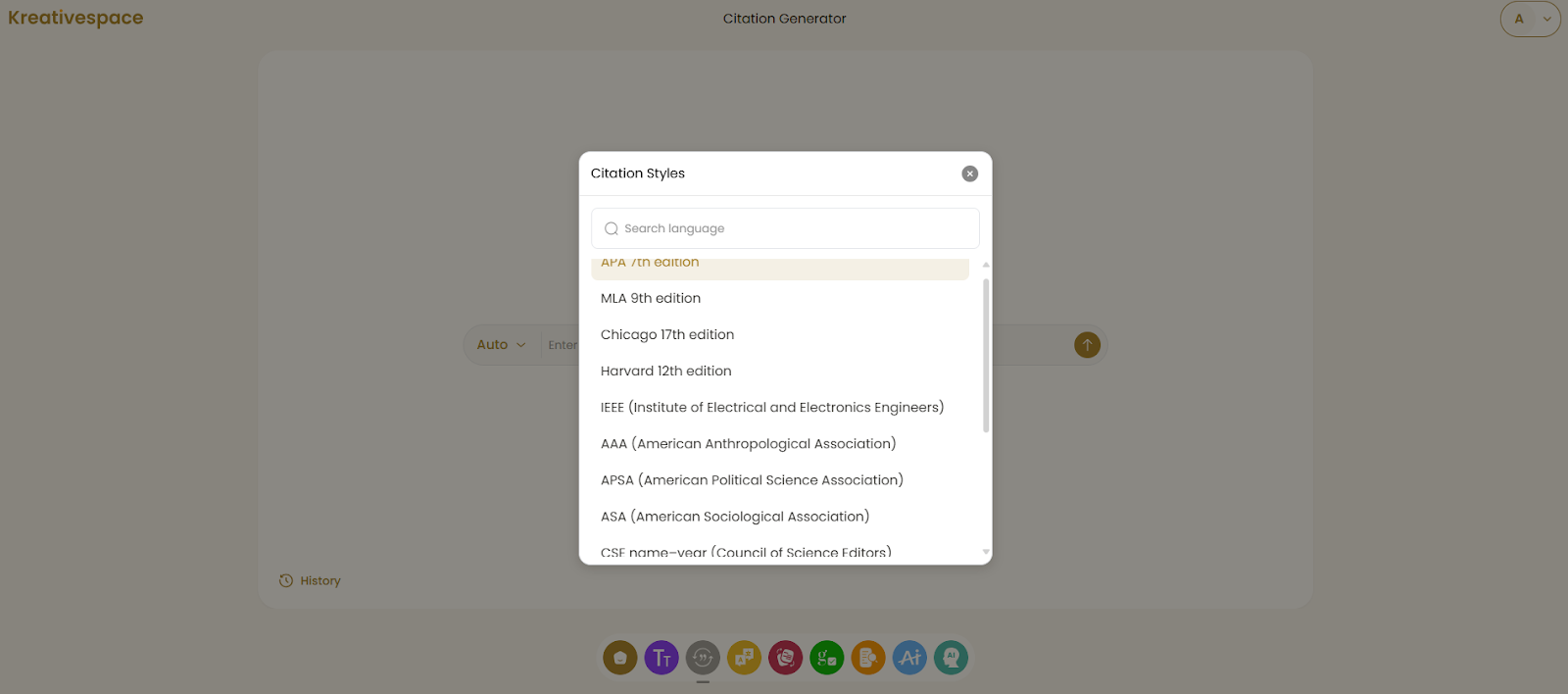1568x694 pixels.
Task: Open the Citation Generator title tab
Action: pos(785,18)
